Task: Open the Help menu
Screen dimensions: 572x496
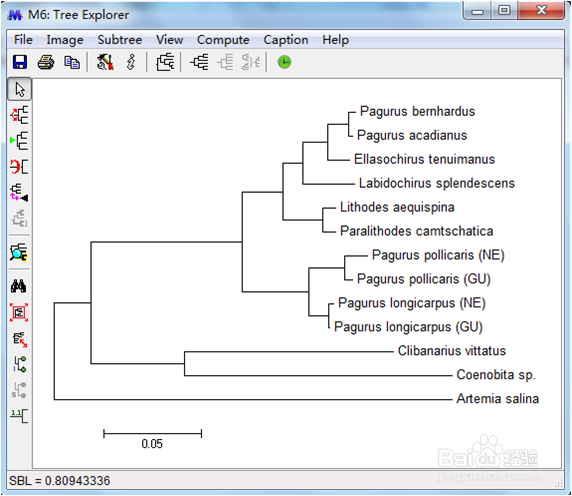Action: point(336,40)
